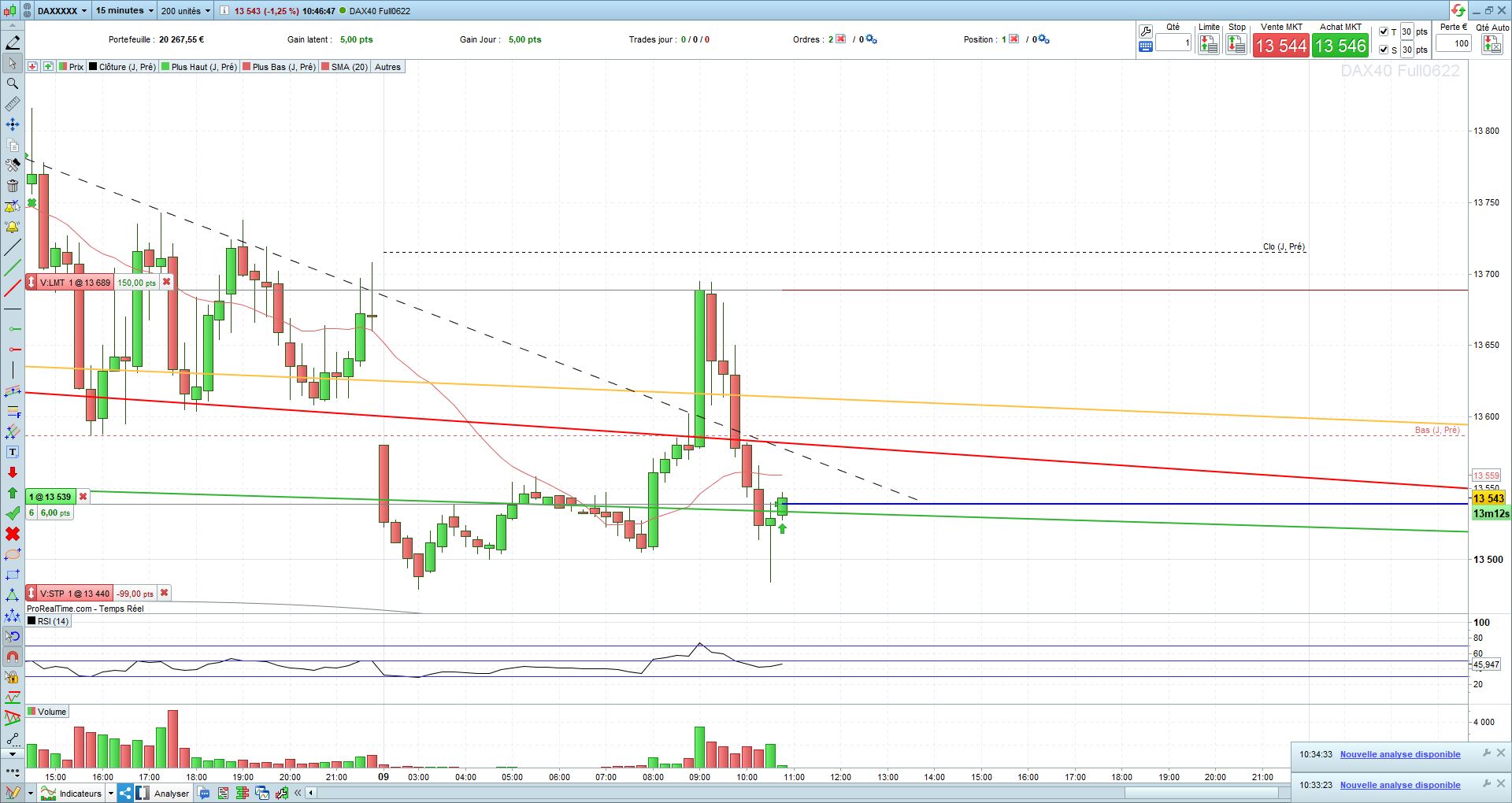Viewport: 1512px width, 803px height.
Task: Click the trash delete objects tool
Action: click(13, 186)
